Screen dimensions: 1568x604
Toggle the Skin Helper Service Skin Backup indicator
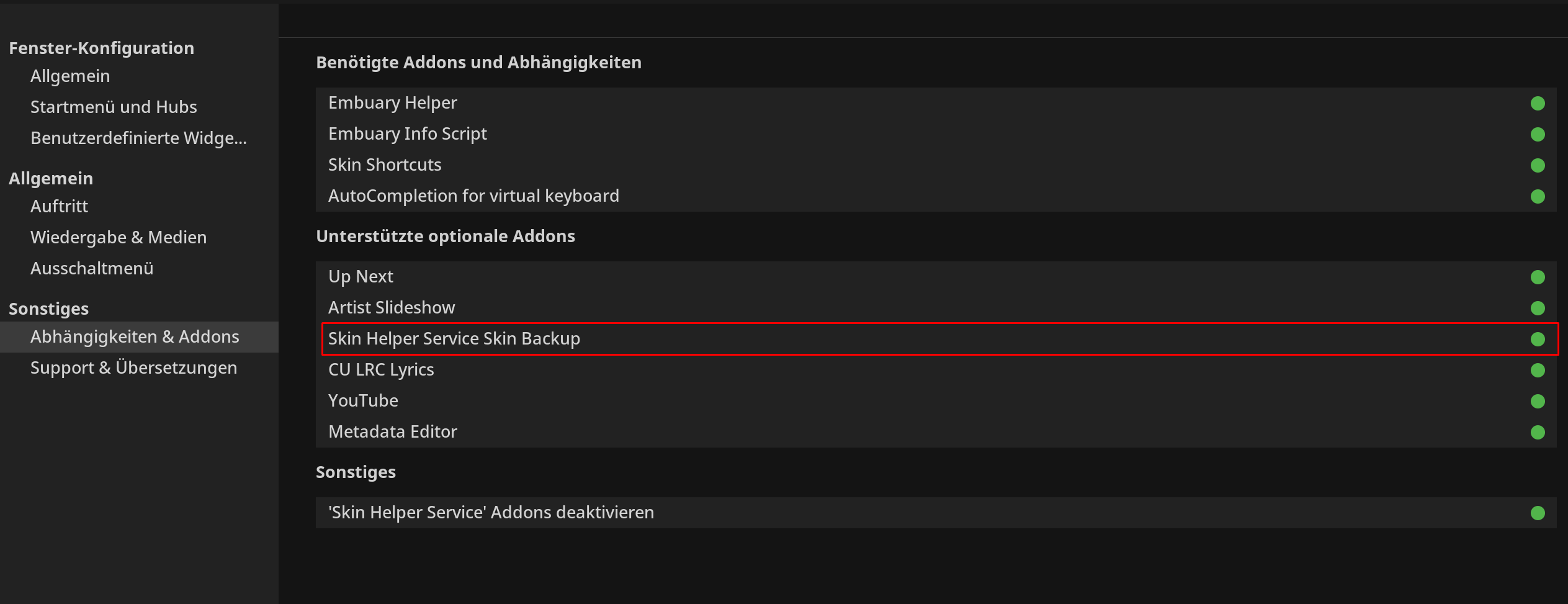(1537, 339)
